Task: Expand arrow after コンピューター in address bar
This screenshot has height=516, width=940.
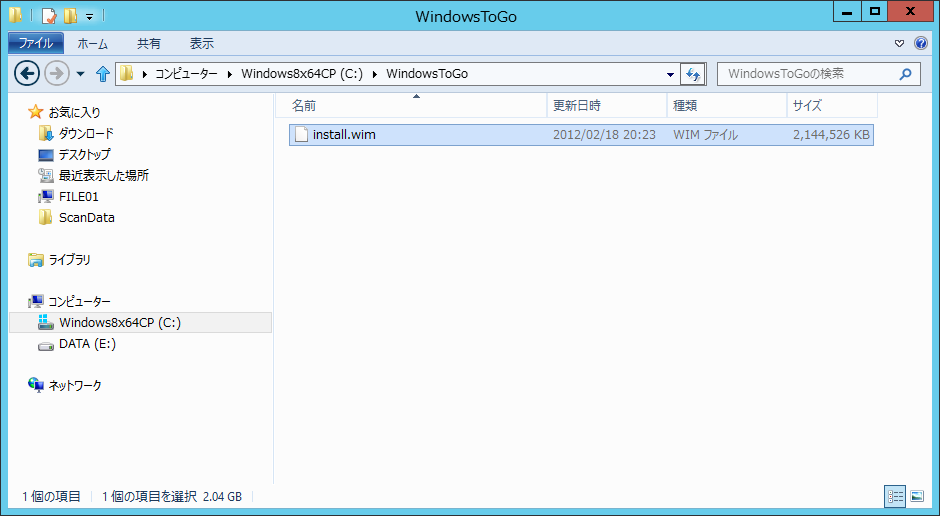Action: tap(230, 74)
